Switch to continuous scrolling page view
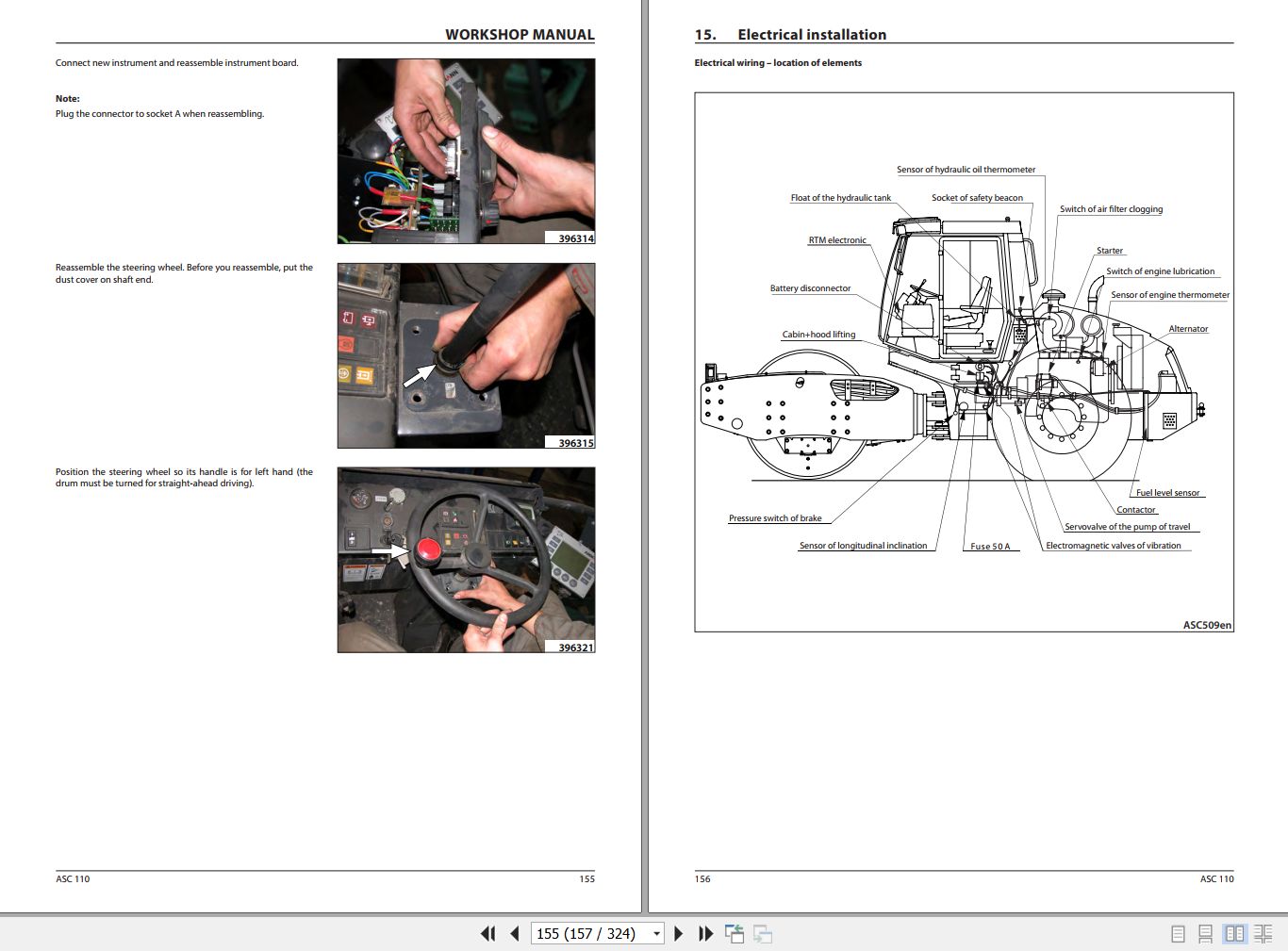Image resolution: width=1288 pixels, height=951 pixels. coord(1207,933)
